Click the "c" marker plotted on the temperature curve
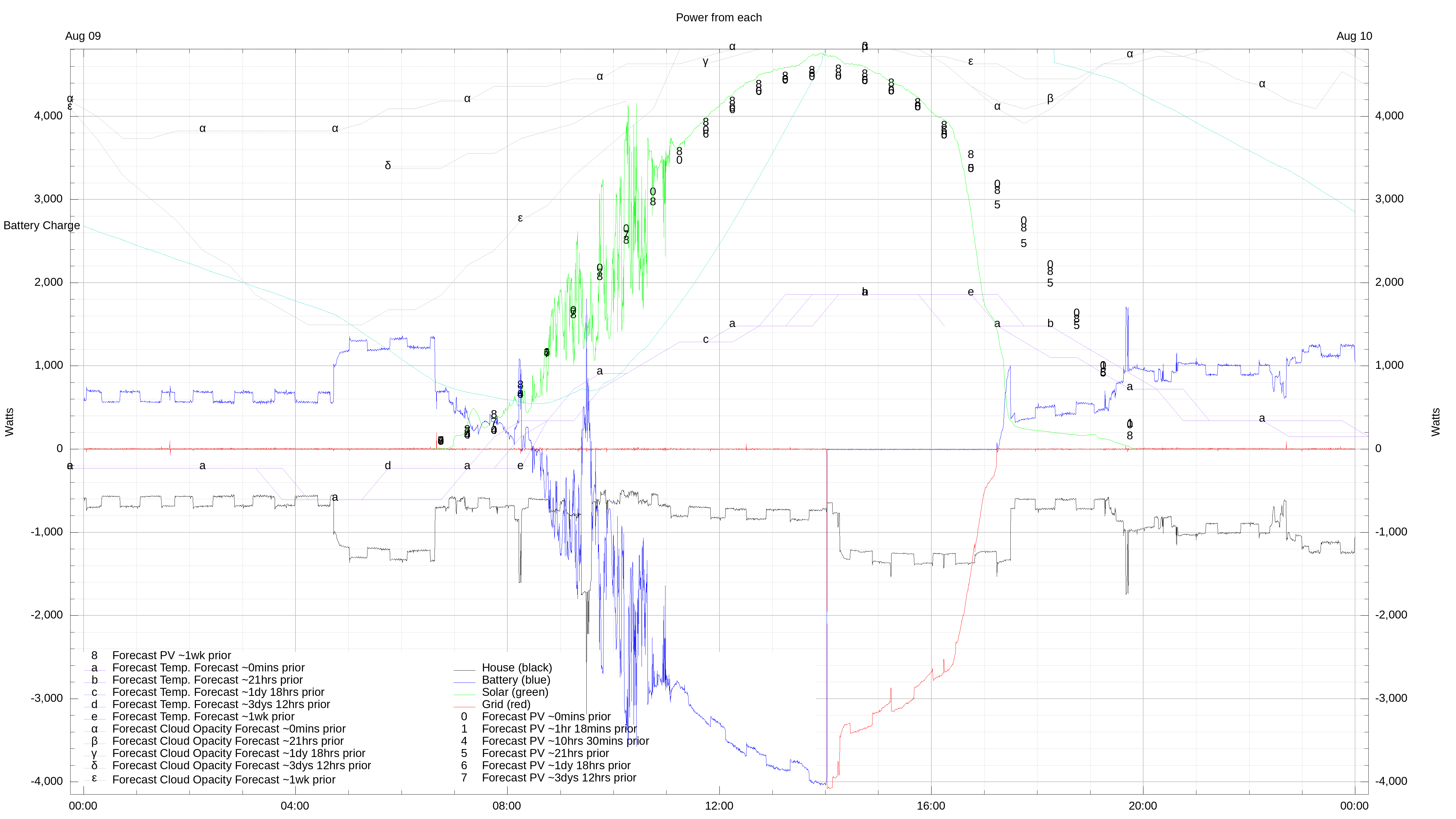Image resolution: width=1456 pixels, height=819 pixels. pyautogui.click(x=705, y=340)
